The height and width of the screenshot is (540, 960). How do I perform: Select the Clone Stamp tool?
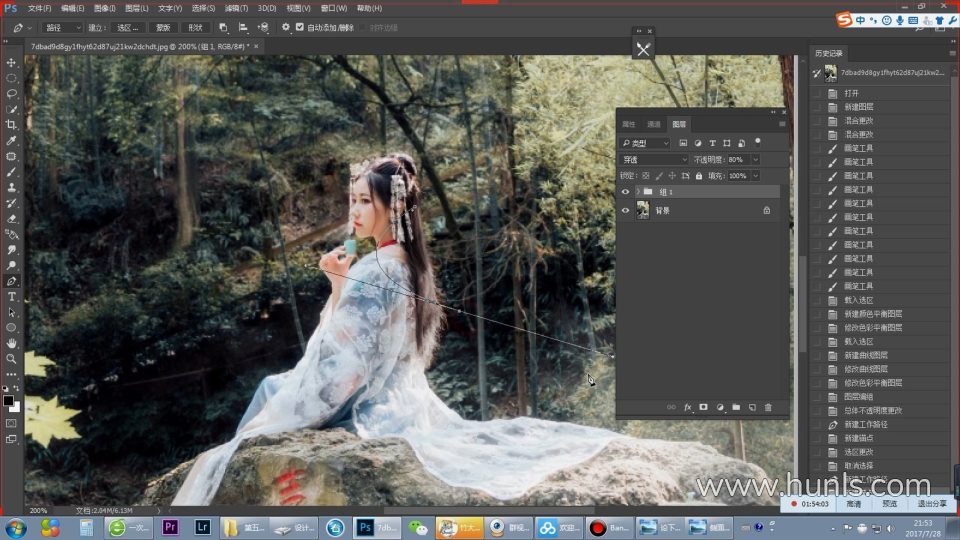[11, 187]
